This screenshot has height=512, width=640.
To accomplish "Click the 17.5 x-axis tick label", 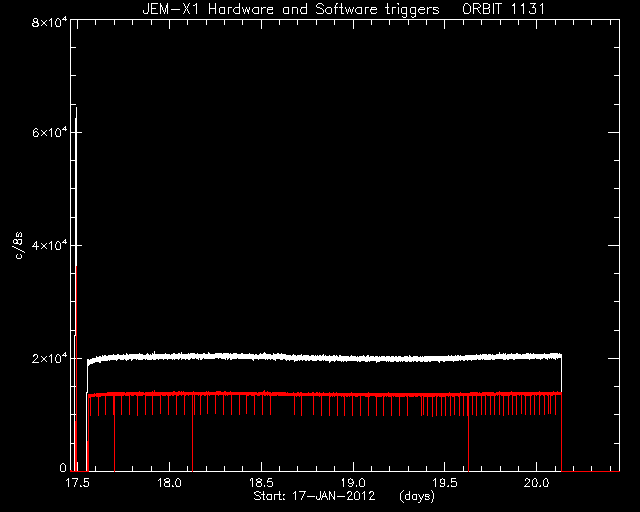I will click(x=77, y=483).
